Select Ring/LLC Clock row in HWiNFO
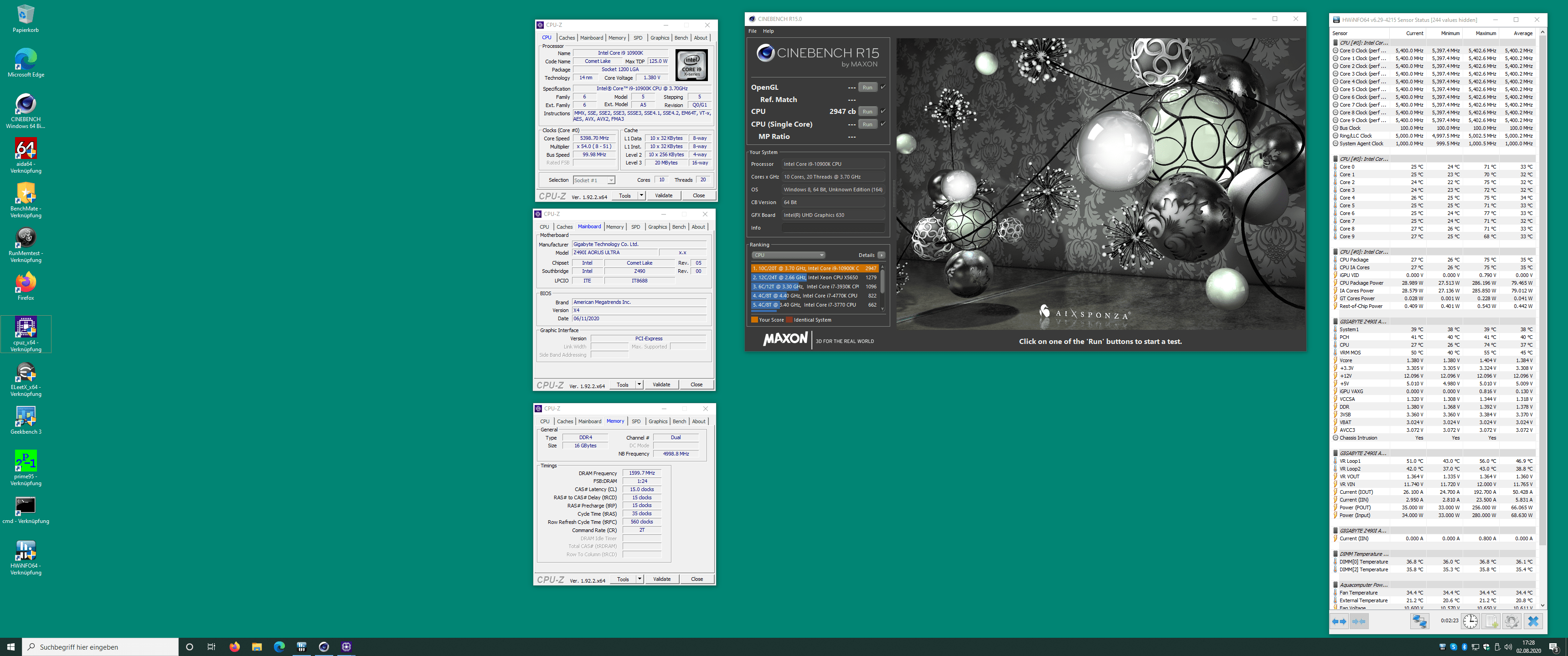Screen dimensions: 1568x656 1434,136
